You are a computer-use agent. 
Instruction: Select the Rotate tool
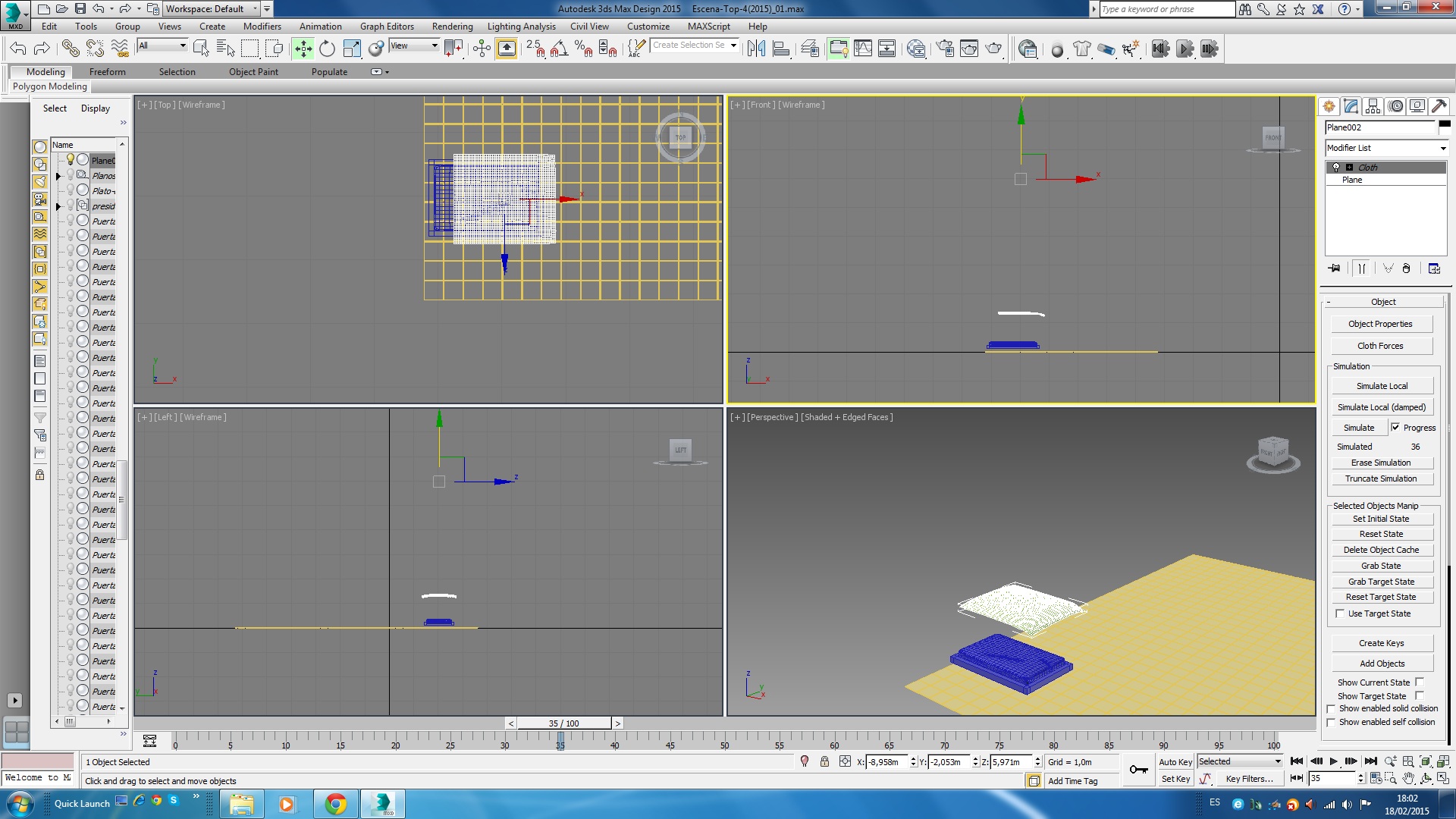327,49
